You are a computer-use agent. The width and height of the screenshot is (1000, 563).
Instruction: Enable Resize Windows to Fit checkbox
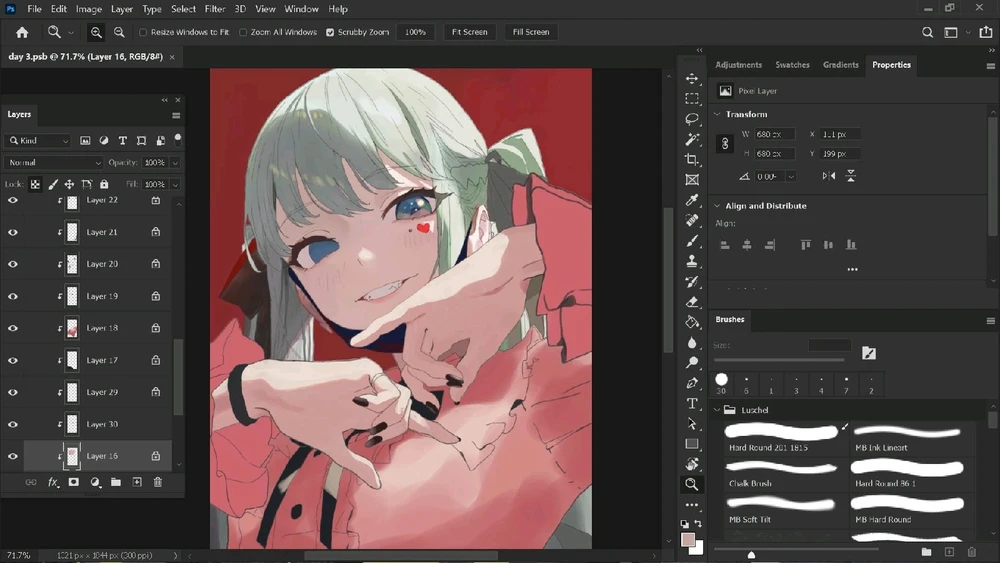pos(143,32)
